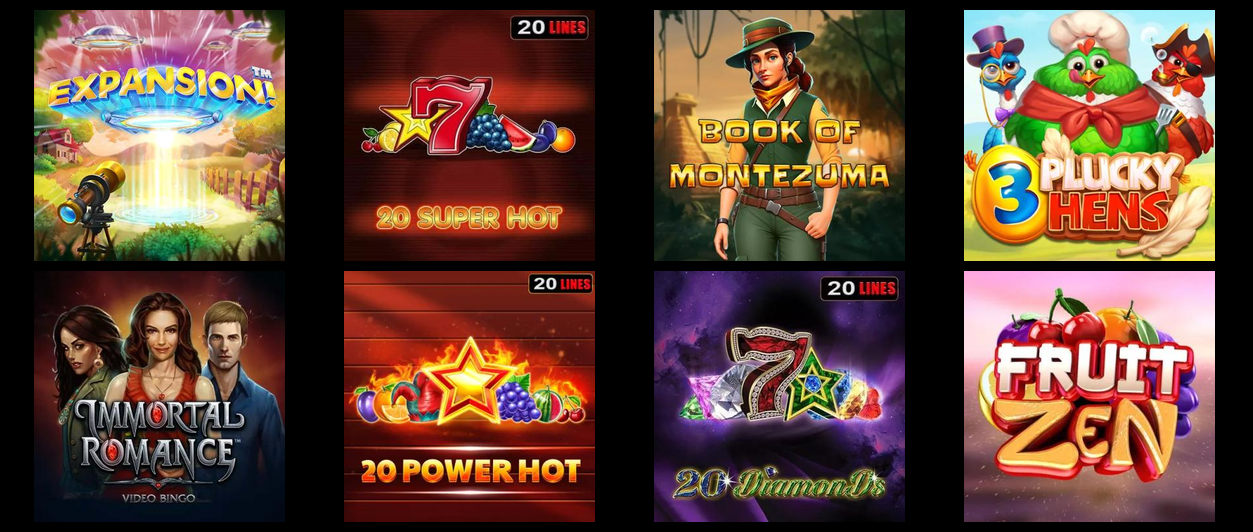
Task: Launch the 20 Power Hot slot
Action: (469, 396)
